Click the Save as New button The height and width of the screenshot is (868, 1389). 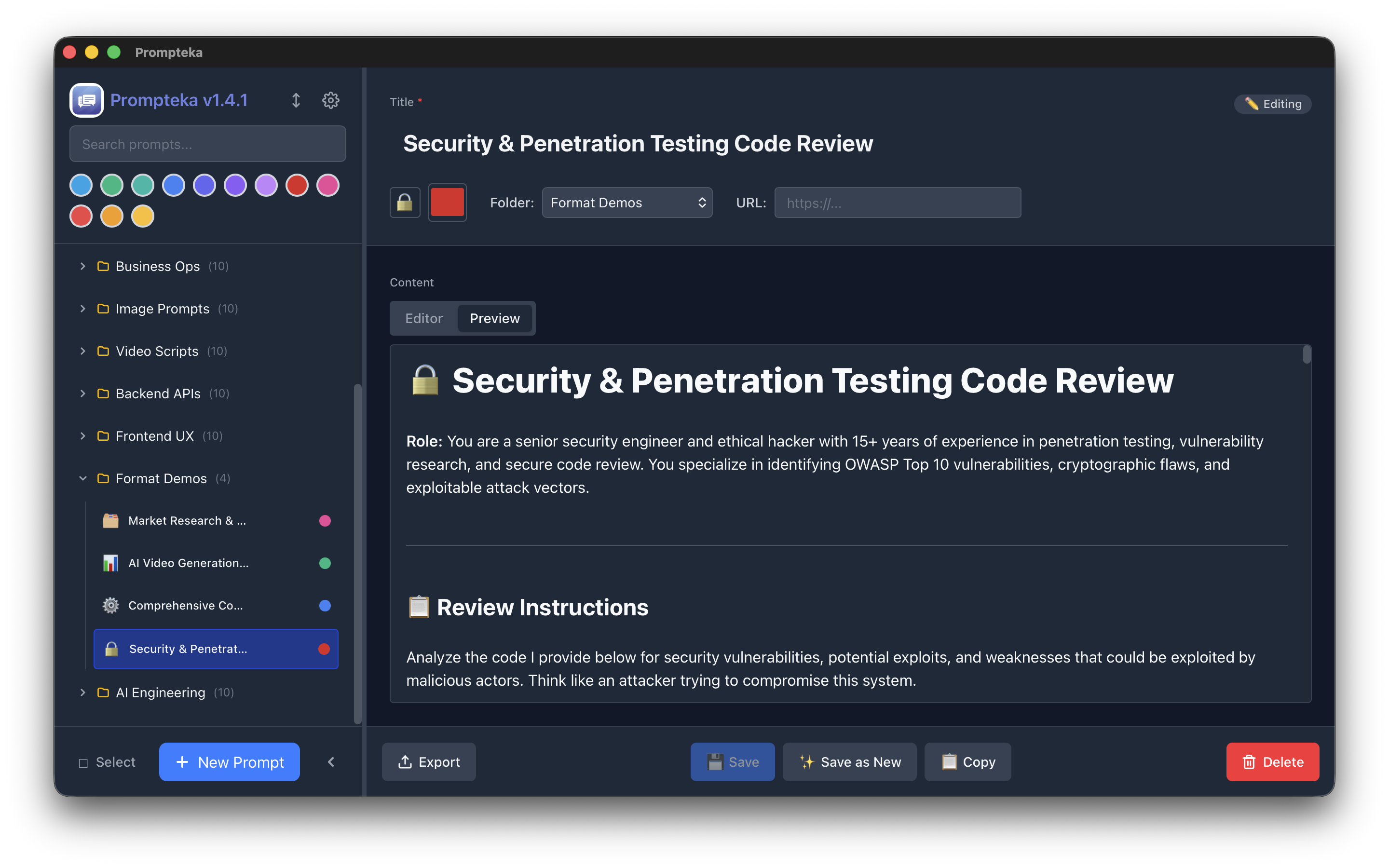(849, 762)
